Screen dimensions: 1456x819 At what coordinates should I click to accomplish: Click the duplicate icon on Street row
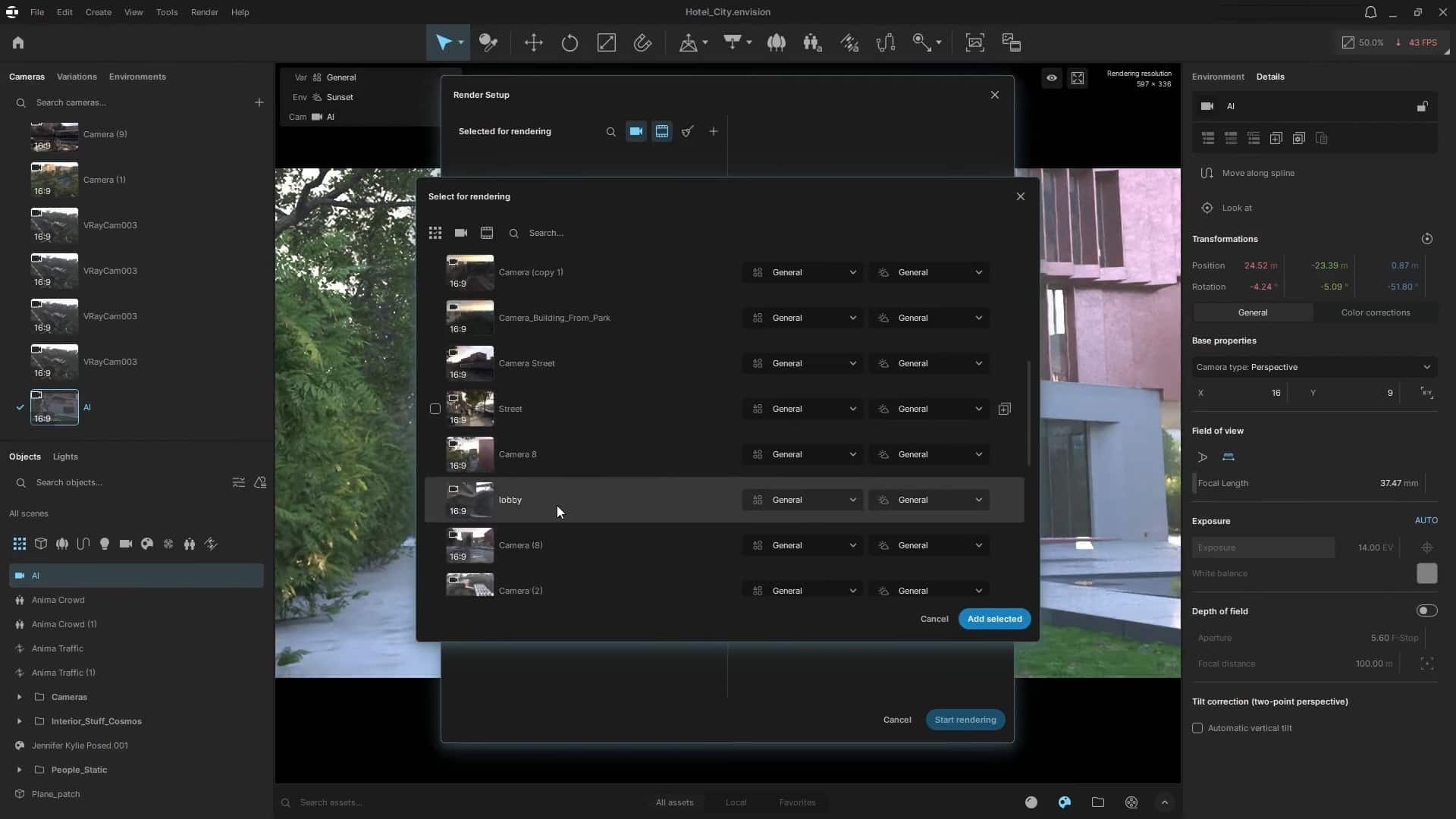tap(1005, 409)
